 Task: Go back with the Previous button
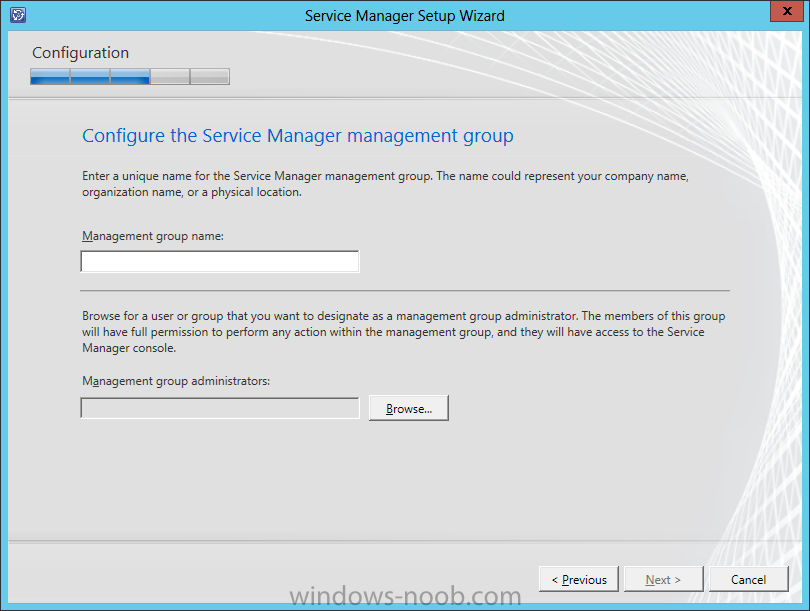point(579,579)
